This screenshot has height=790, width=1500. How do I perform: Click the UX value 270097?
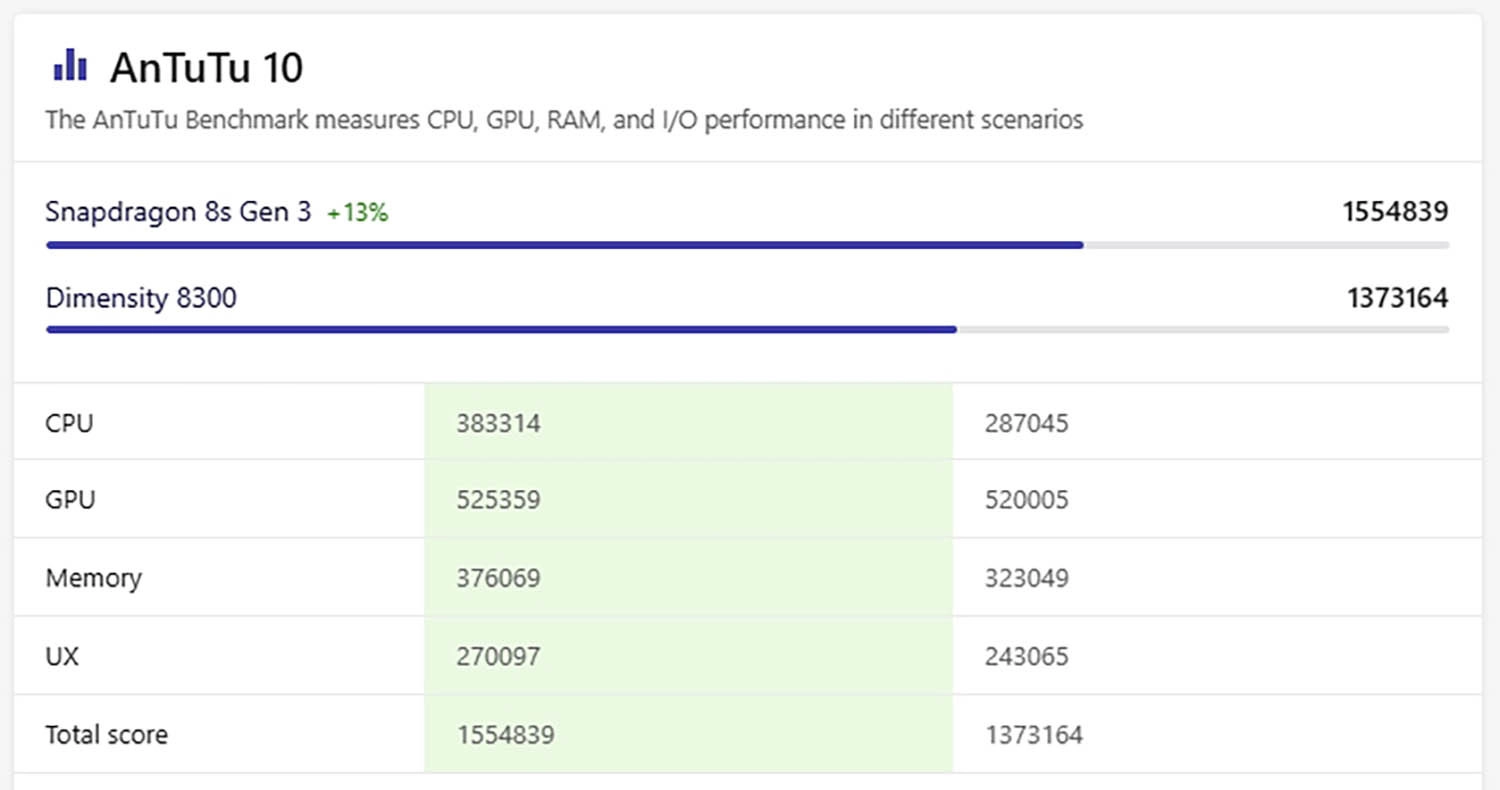point(498,657)
